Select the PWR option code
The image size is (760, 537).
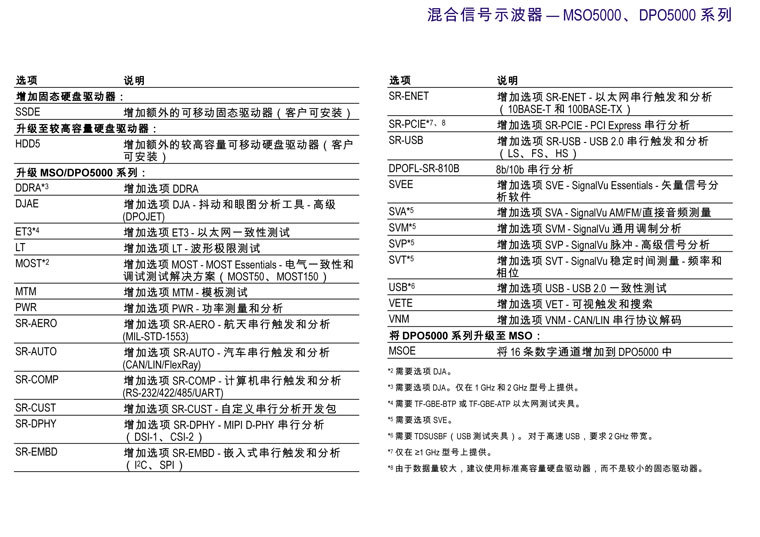pyautogui.click(x=26, y=307)
